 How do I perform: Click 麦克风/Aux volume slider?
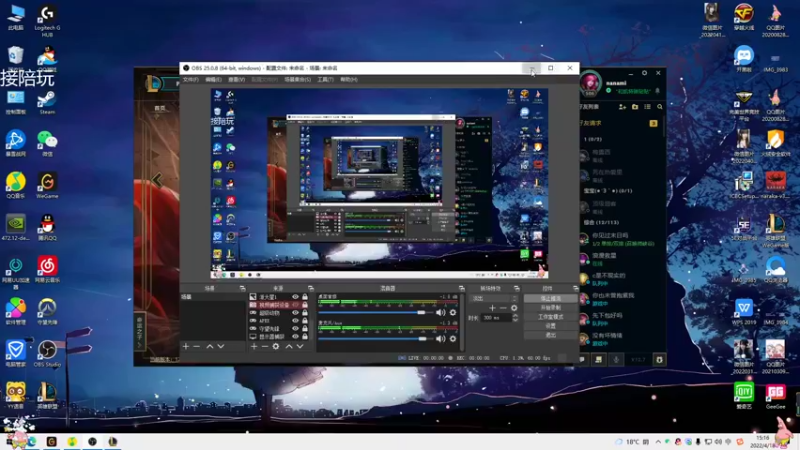[375, 338]
